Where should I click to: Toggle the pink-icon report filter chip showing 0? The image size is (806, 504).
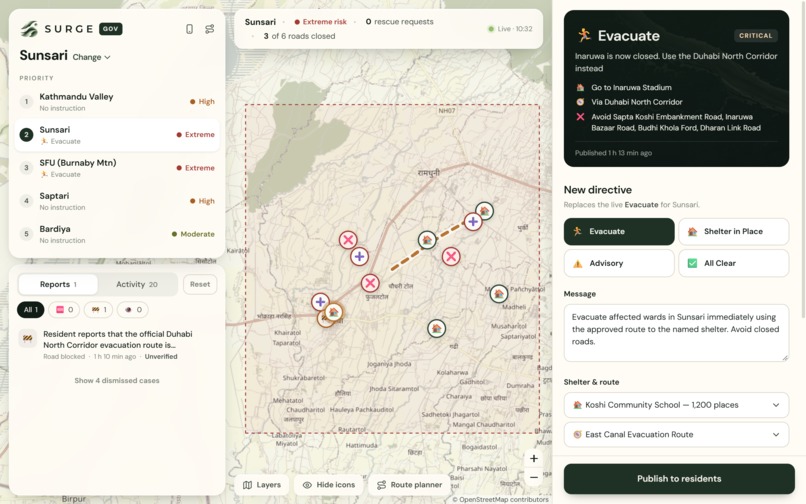point(64,310)
